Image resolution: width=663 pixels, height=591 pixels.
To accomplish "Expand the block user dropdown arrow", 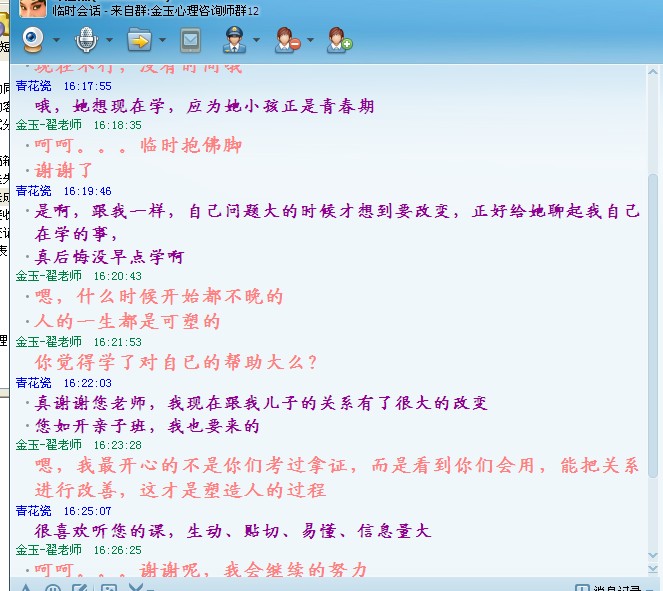I will 310,42.
